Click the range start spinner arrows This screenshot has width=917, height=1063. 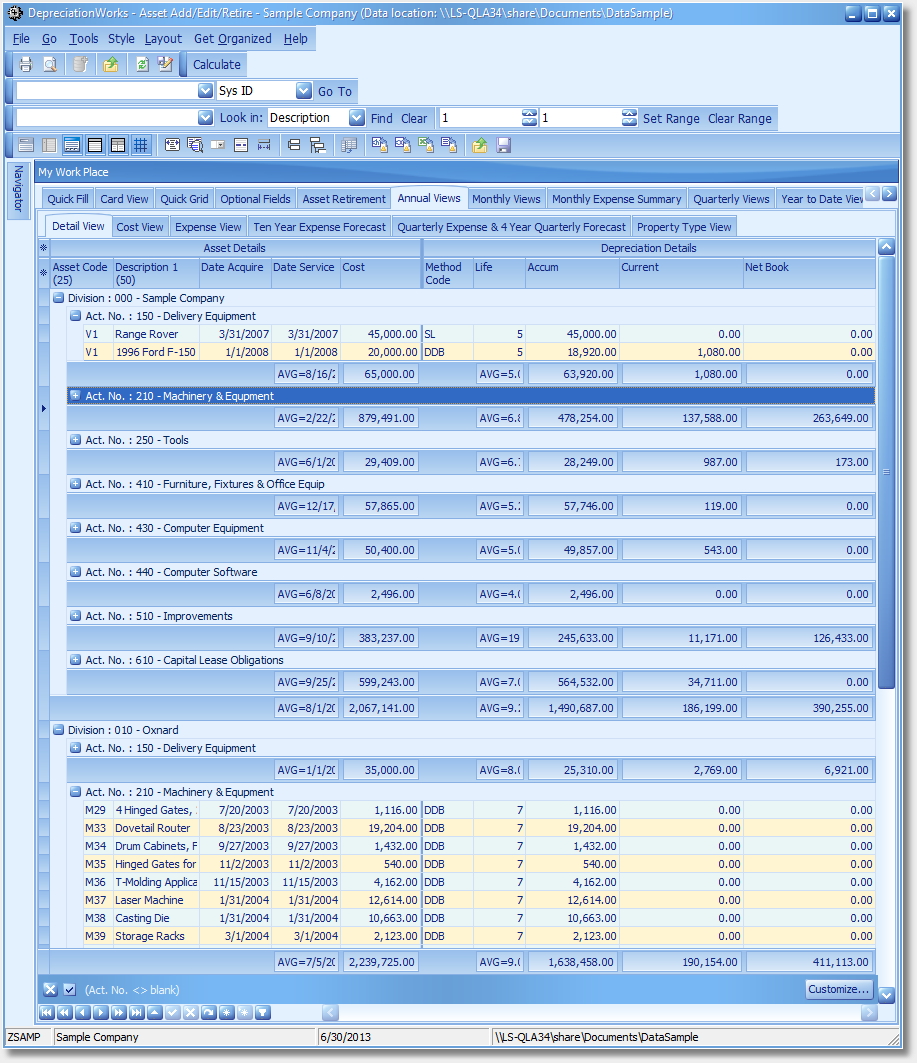click(x=529, y=118)
